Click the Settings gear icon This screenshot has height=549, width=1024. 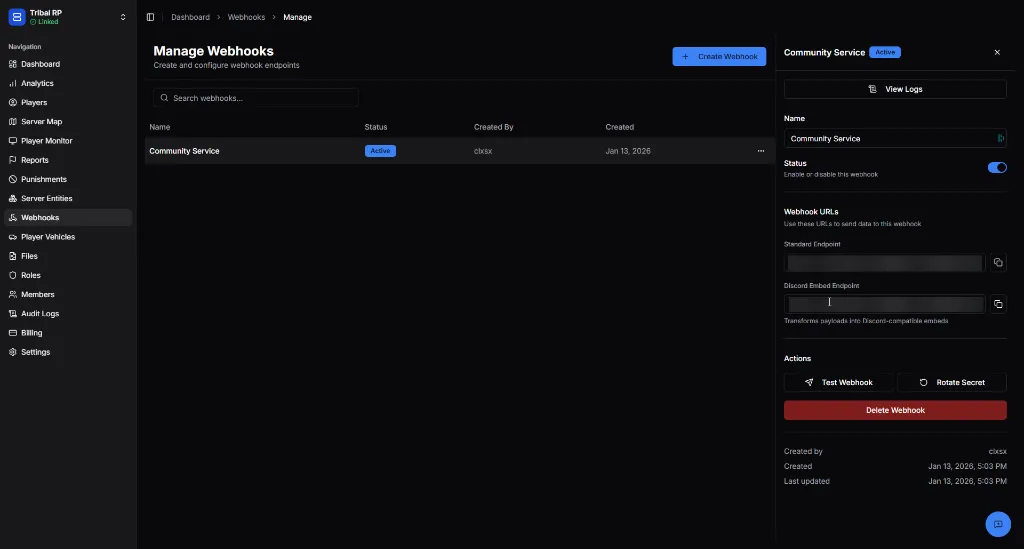[x=12, y=352]
